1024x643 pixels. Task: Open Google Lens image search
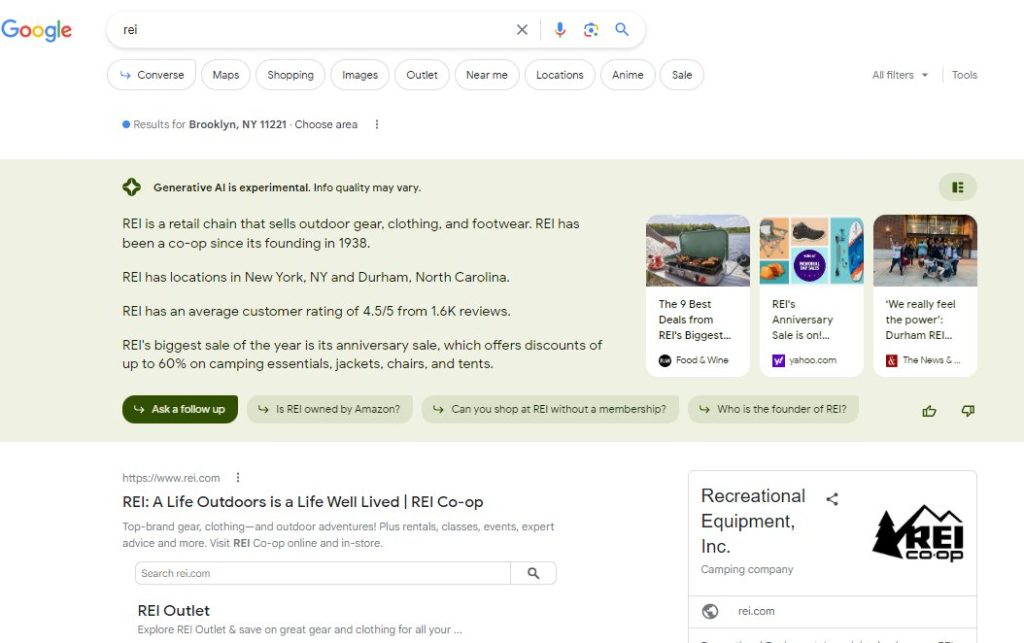[x=591, y=30]
